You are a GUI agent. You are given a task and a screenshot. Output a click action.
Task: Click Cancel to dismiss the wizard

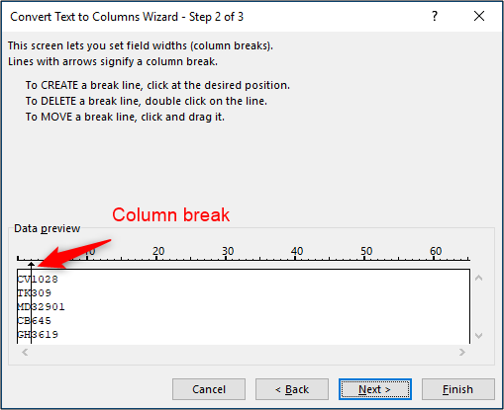[209, 389]
